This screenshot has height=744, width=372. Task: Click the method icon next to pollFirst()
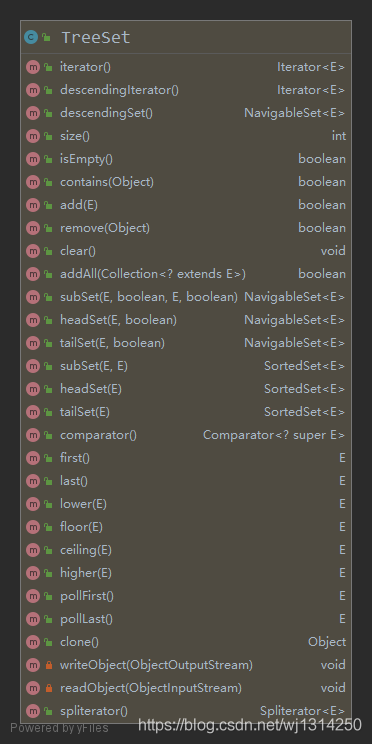(x=32, y=596)
